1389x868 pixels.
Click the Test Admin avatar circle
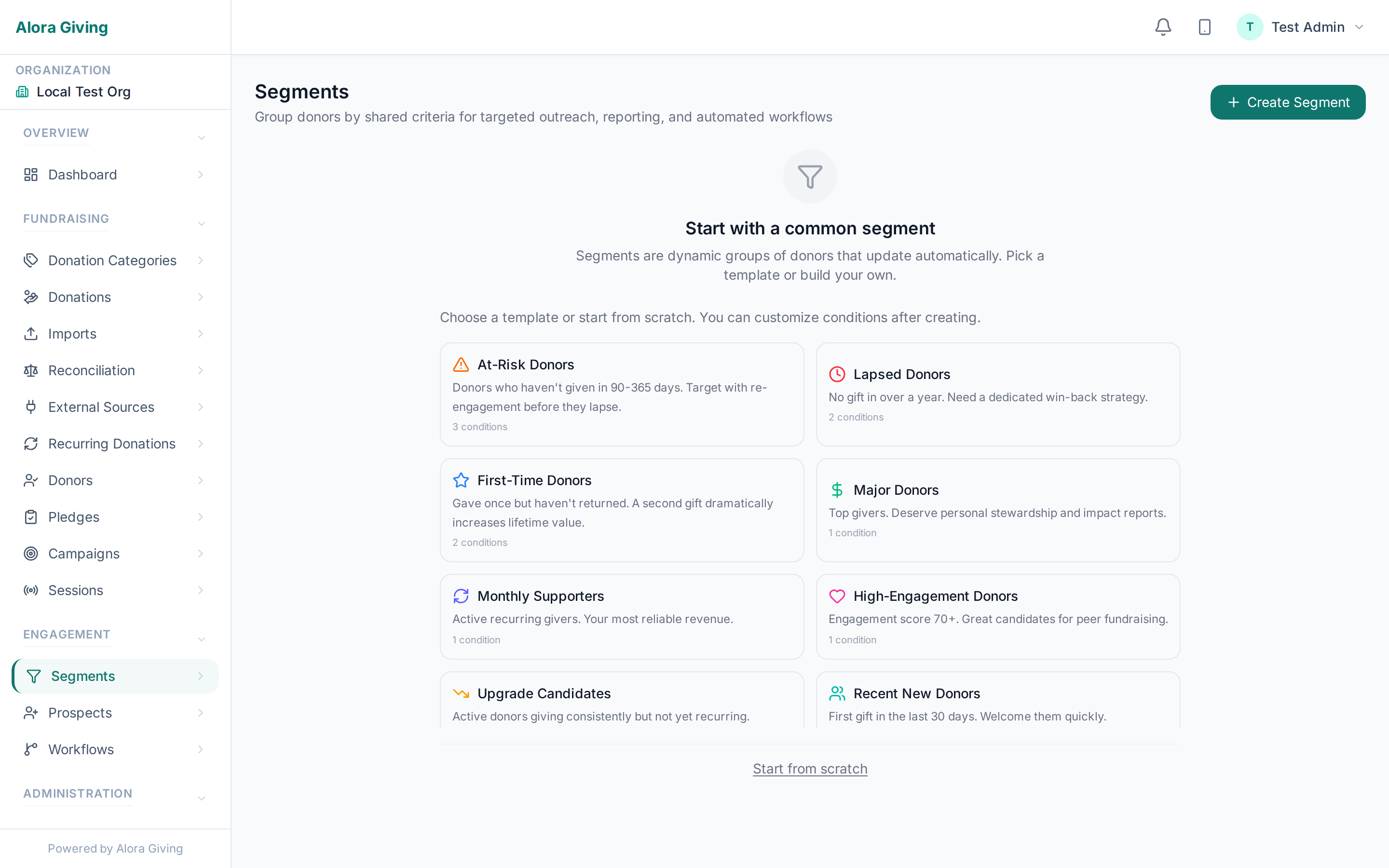tap(1249, 27)
